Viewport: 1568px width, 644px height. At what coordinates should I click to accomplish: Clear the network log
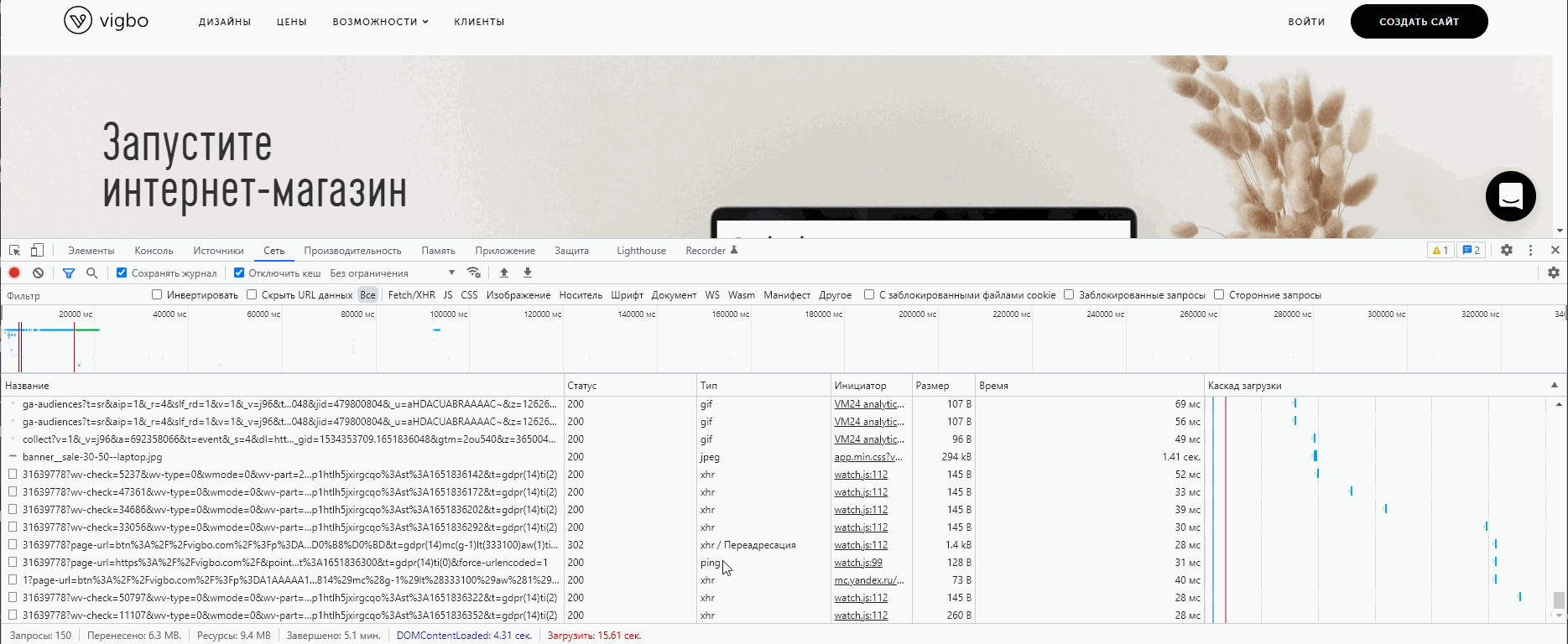tap(39, 273)
